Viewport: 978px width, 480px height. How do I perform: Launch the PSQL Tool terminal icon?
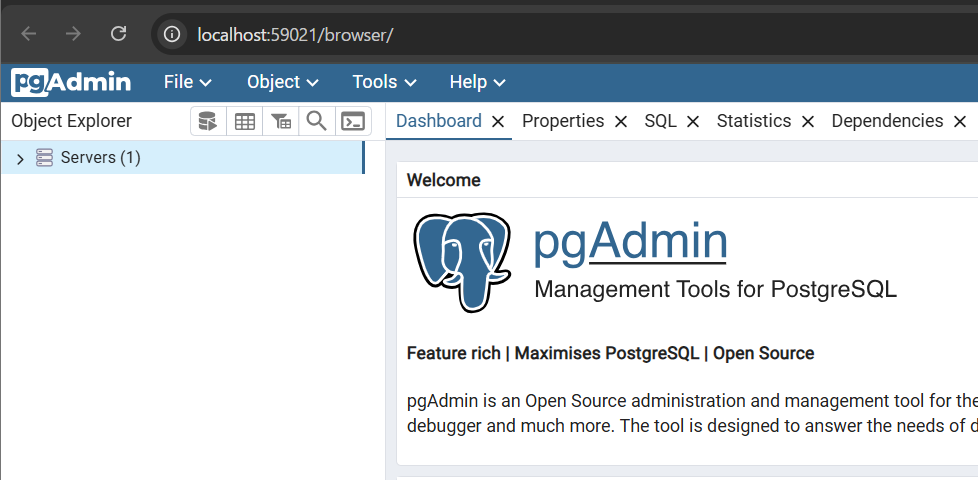coord(354,121)
